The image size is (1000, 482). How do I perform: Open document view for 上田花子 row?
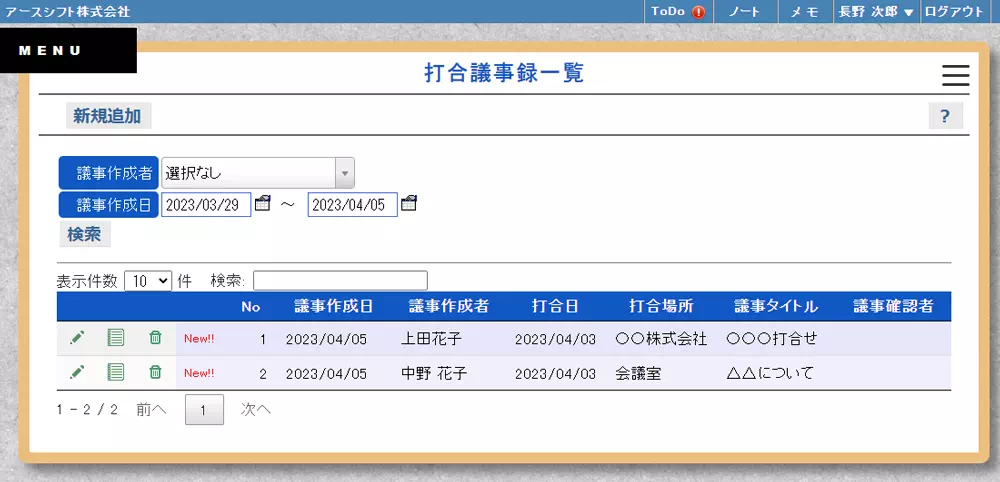115,338
